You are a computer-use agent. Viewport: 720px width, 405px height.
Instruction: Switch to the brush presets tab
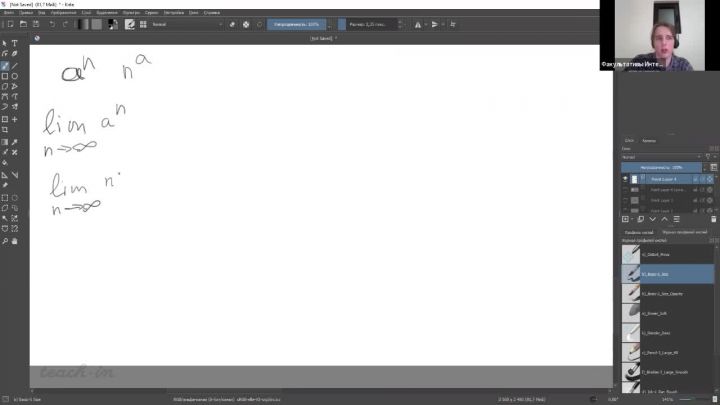(639, 232)
